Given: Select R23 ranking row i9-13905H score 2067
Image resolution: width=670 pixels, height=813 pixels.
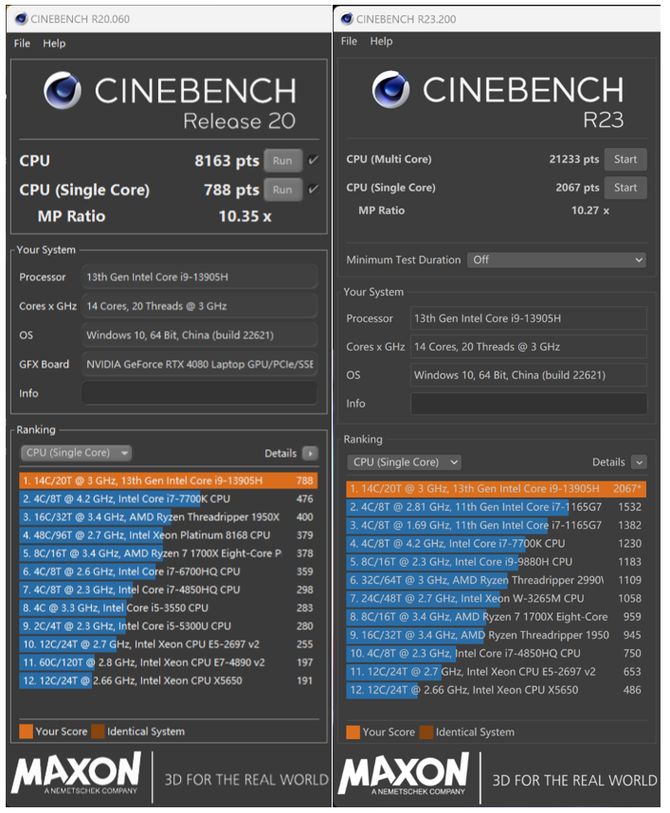Looking at the screenshot, I should [496, 488].
